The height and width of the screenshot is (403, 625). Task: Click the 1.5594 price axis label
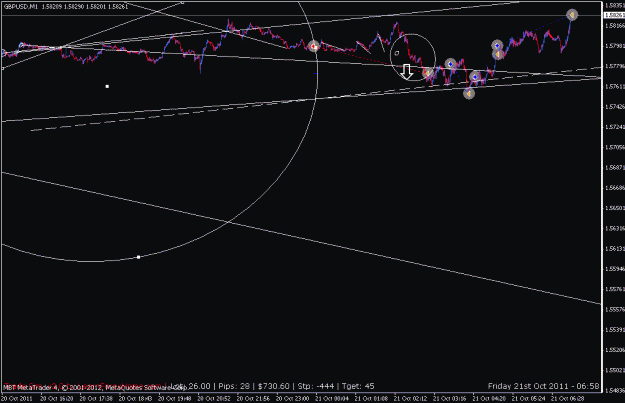tap(615, 269)
